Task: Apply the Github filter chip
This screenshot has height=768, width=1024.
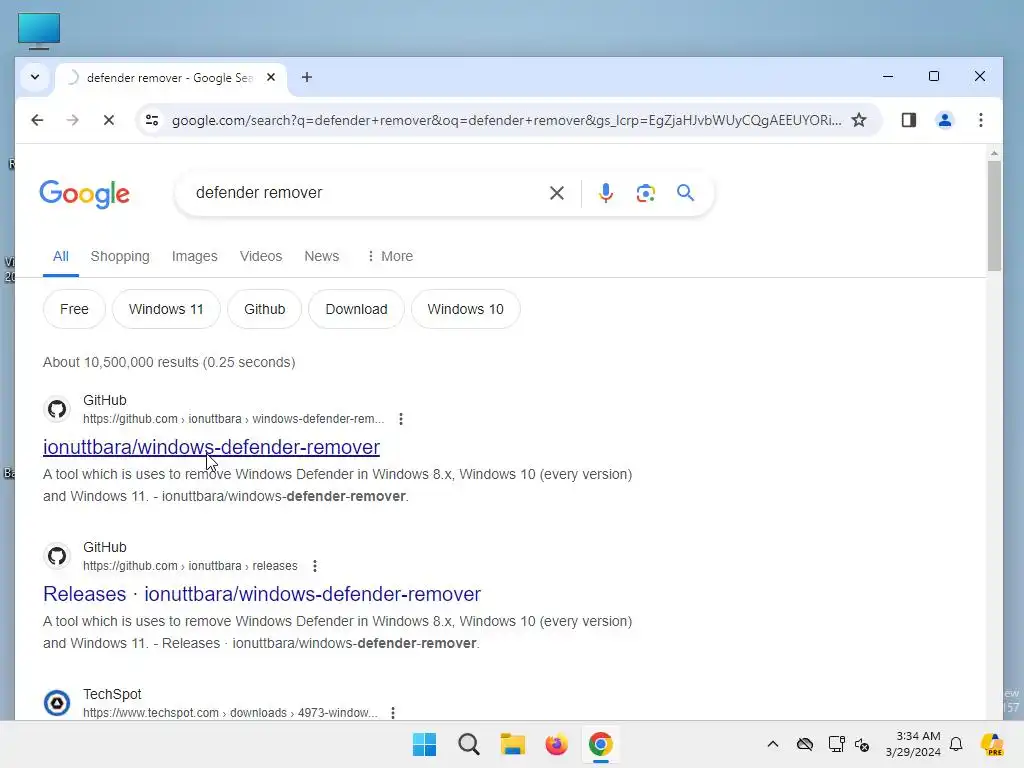Action: pos(264,309)
